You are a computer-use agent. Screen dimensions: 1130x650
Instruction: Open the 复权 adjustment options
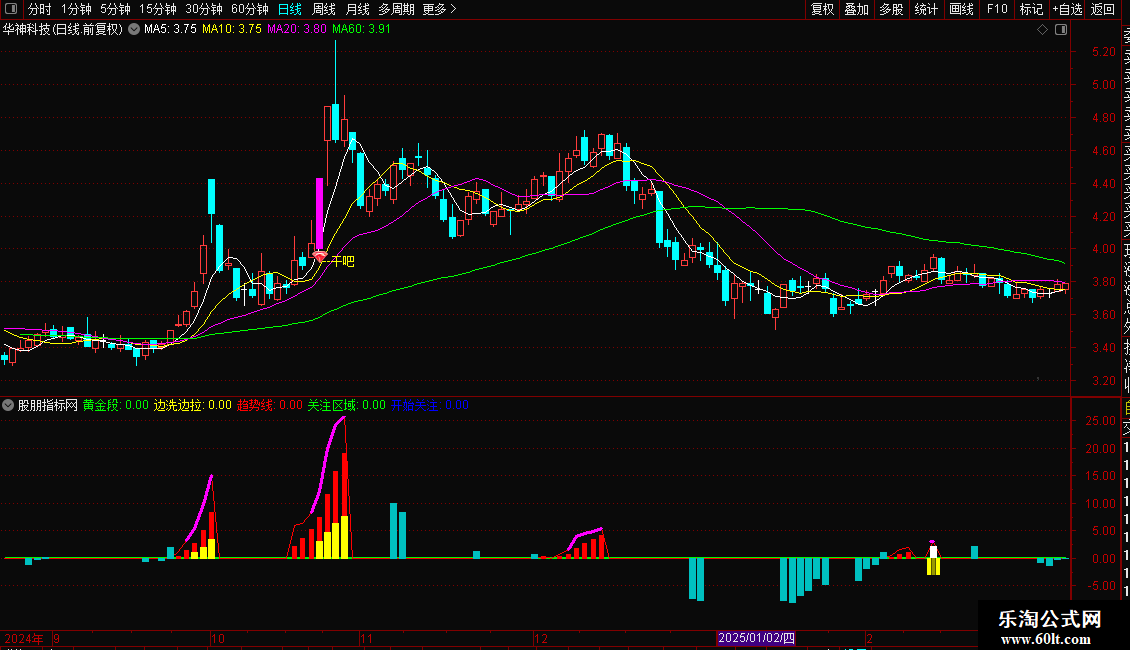click(x=822, y=9)
